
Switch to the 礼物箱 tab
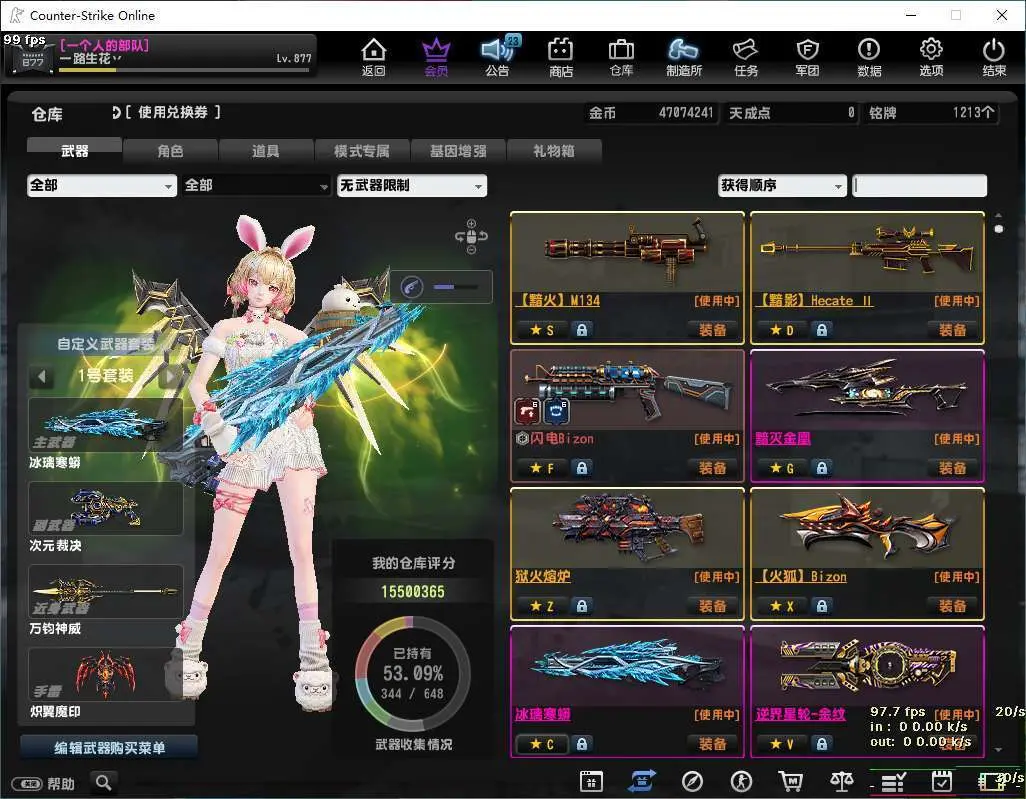(x=554, y=151)
